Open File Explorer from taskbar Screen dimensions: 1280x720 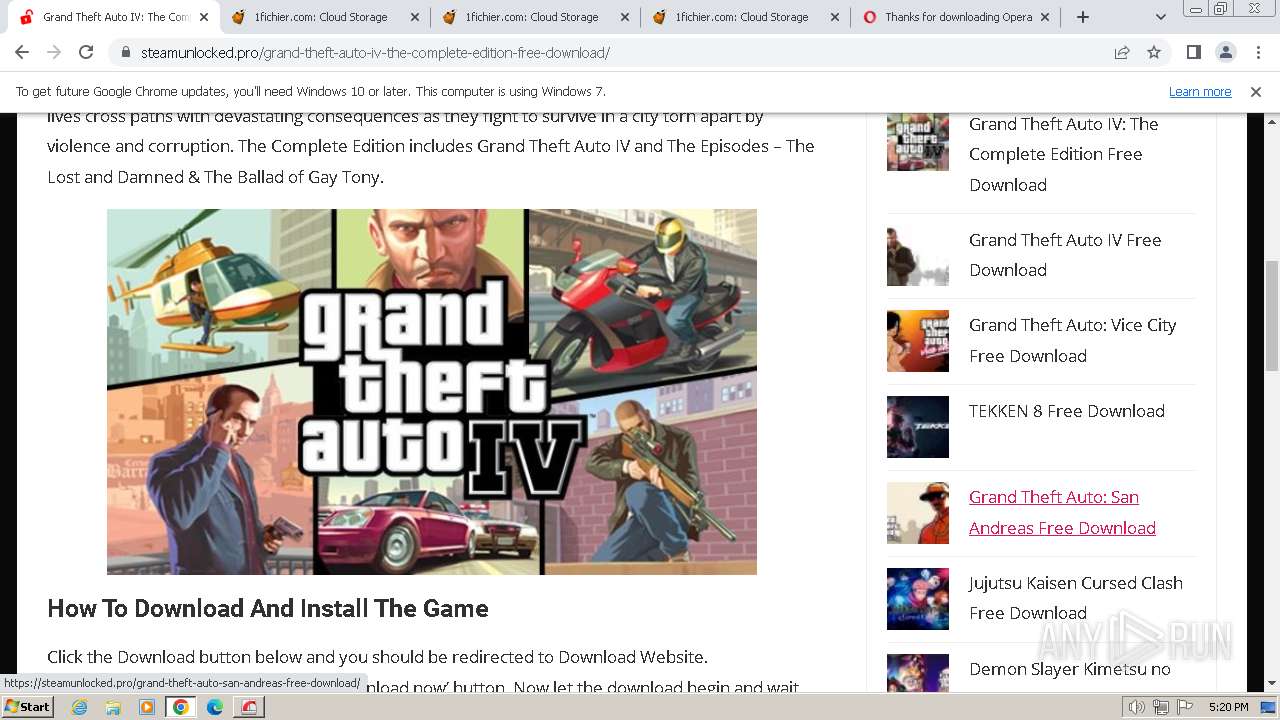point(113,707)
